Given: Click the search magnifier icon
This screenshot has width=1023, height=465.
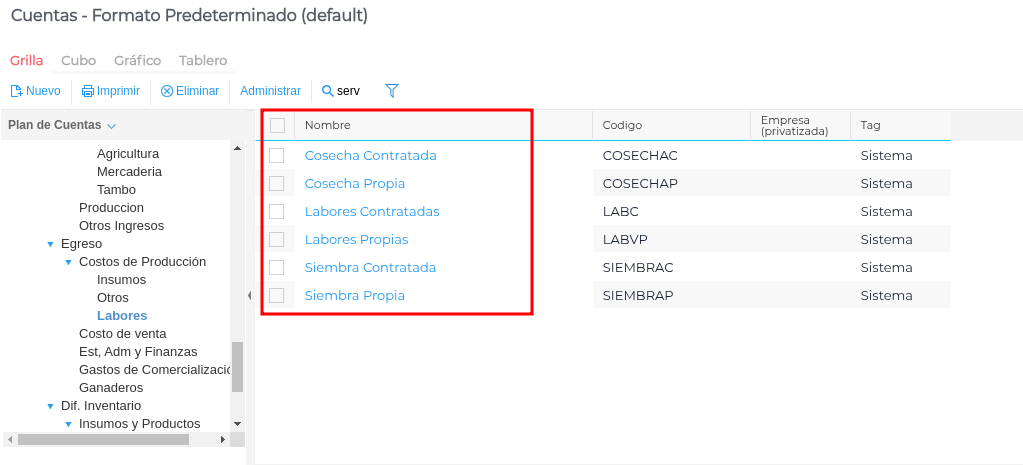Looking at the screenshot, I should click(327, 91).
